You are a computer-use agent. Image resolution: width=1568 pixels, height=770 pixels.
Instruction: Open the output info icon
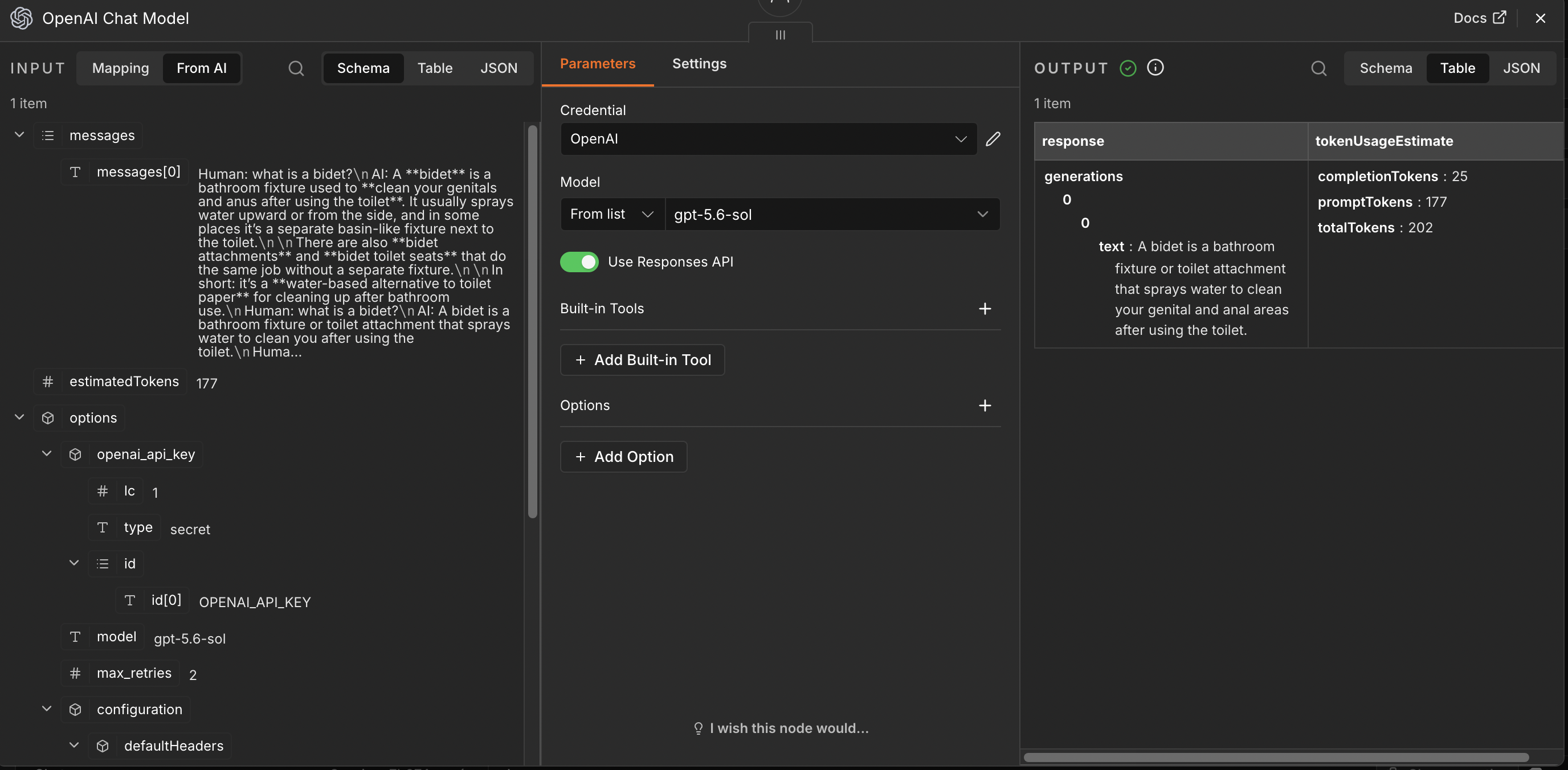[x=1155, y=68]
